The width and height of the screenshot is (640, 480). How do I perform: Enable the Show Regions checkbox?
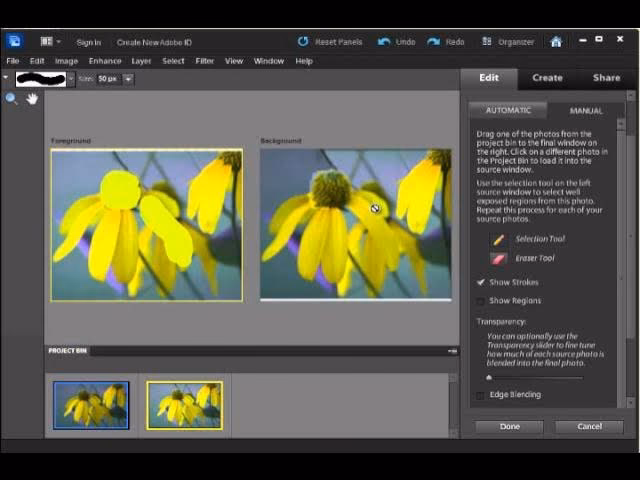[481, 301]
